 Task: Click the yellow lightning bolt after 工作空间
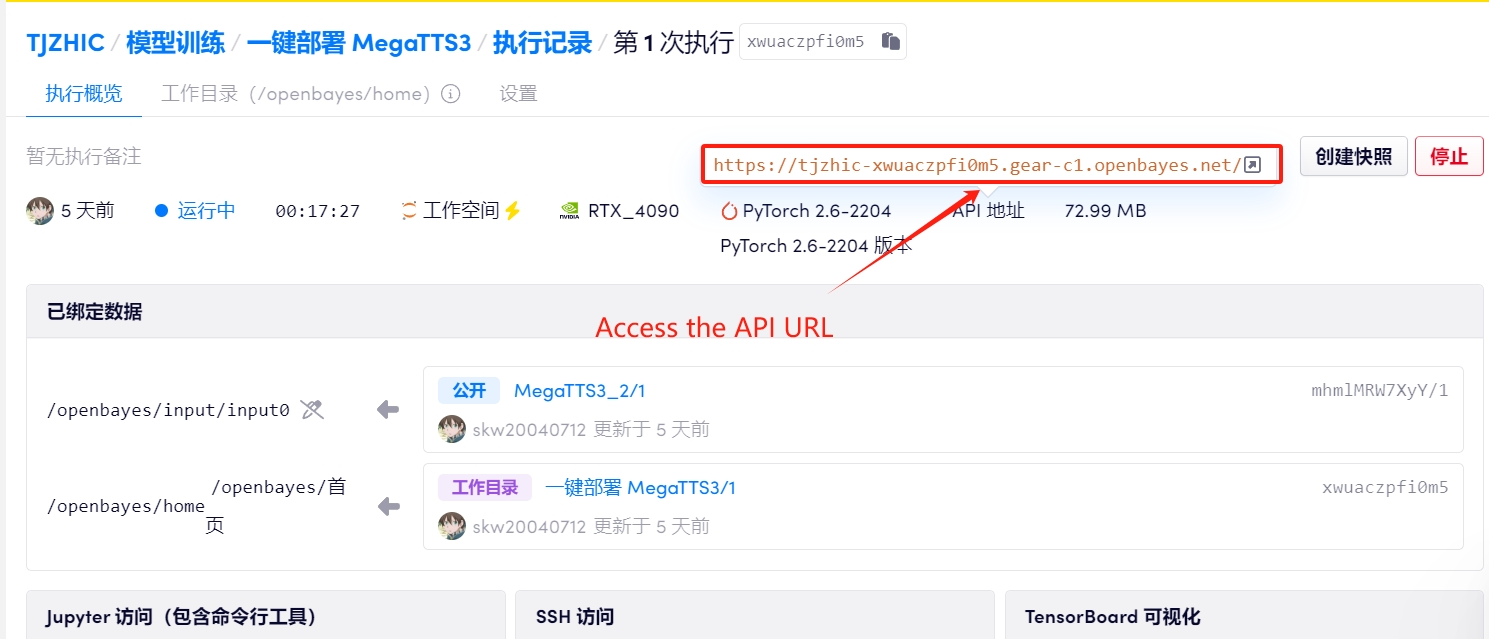pyautogui.click(x=513, y=211)
